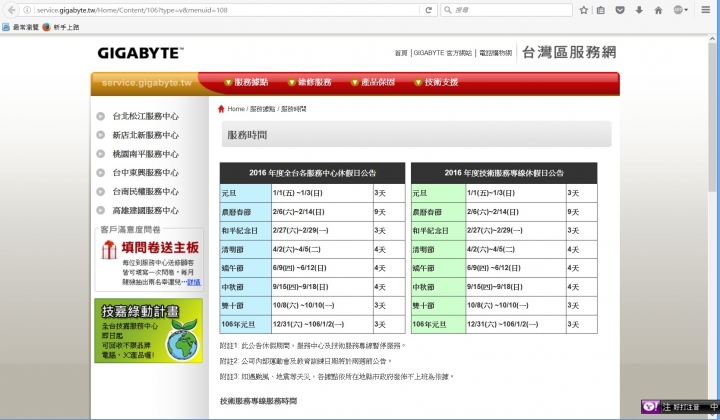Open the downloads arrow icon

639,10
